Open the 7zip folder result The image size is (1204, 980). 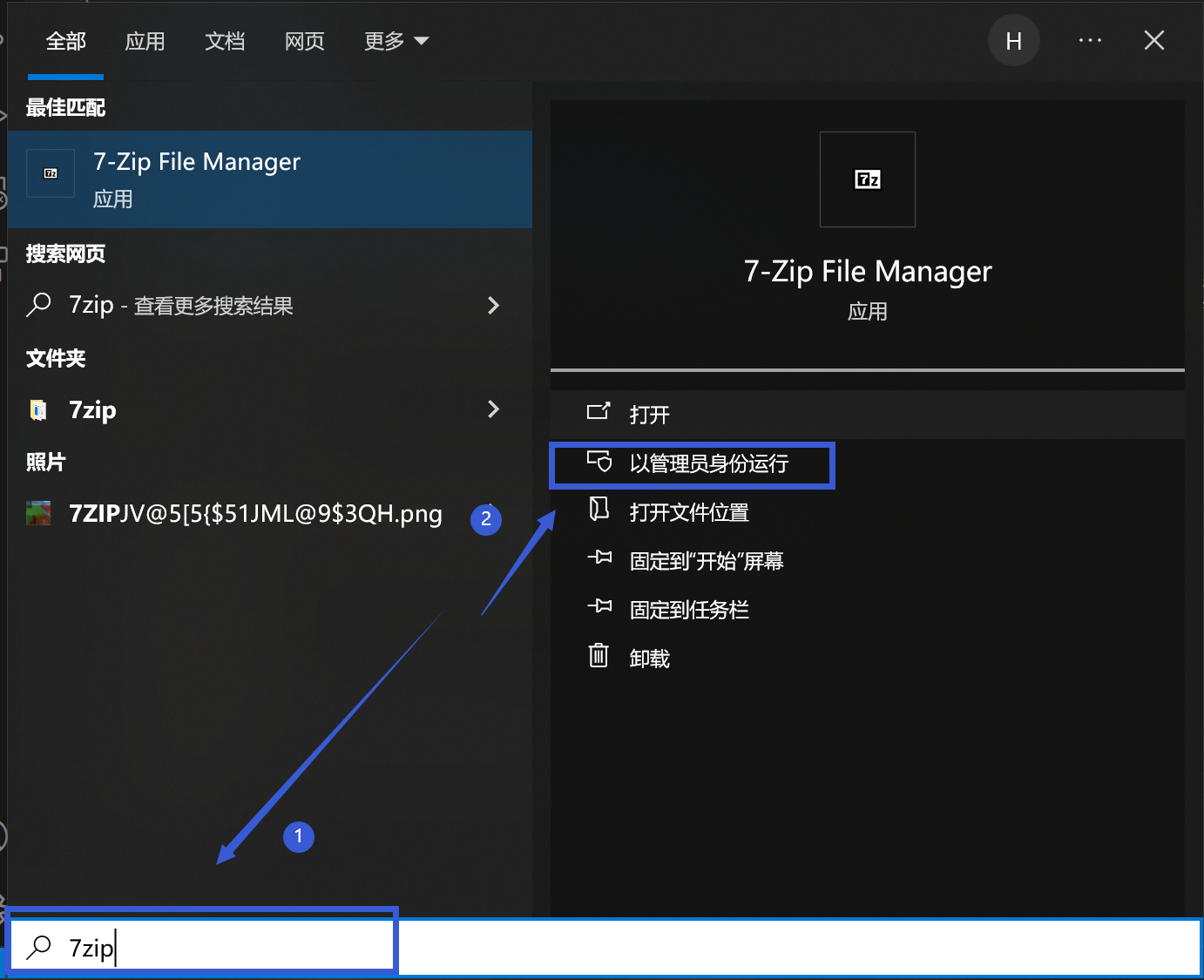(270, 409)
